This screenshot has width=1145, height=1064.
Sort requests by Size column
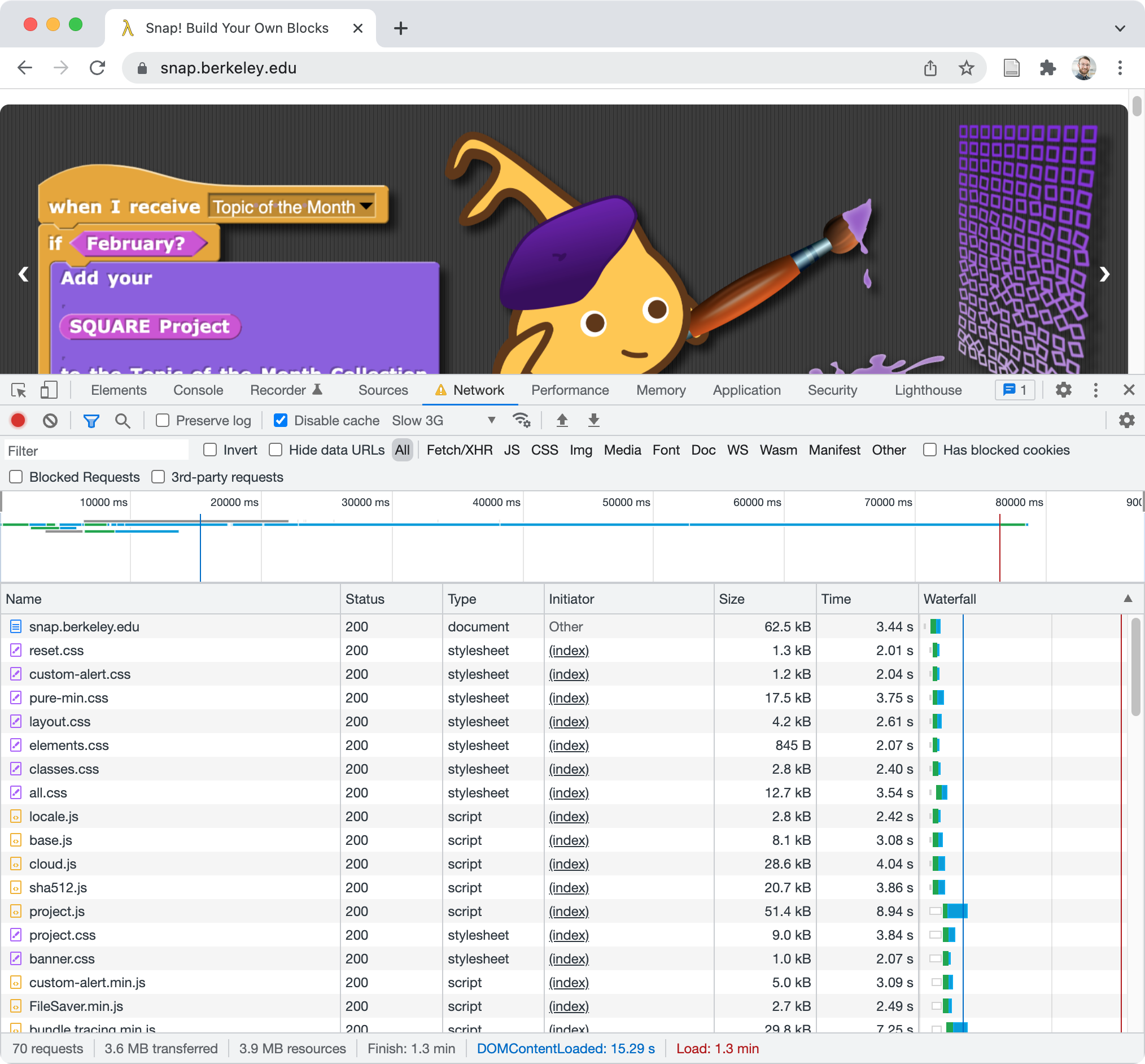(x=764, y=599)
